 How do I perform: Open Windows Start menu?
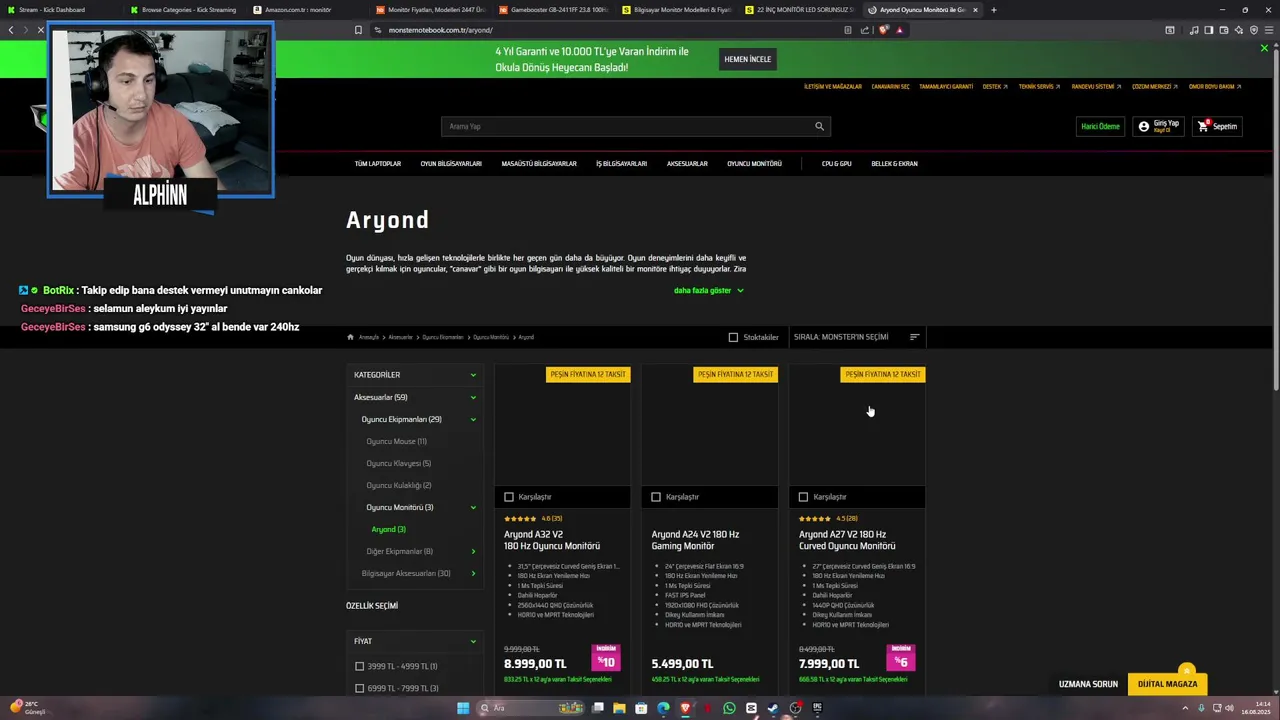pos(463,708)
